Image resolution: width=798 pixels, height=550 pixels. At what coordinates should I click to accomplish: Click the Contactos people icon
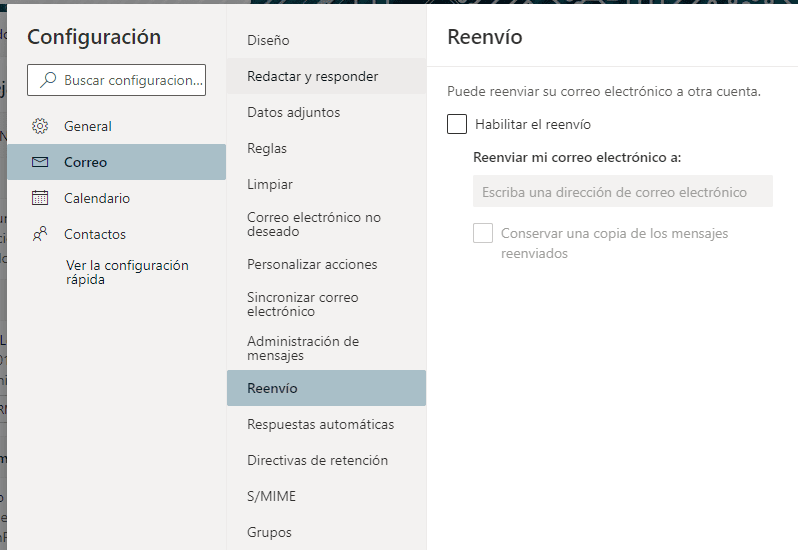(40, 234)
